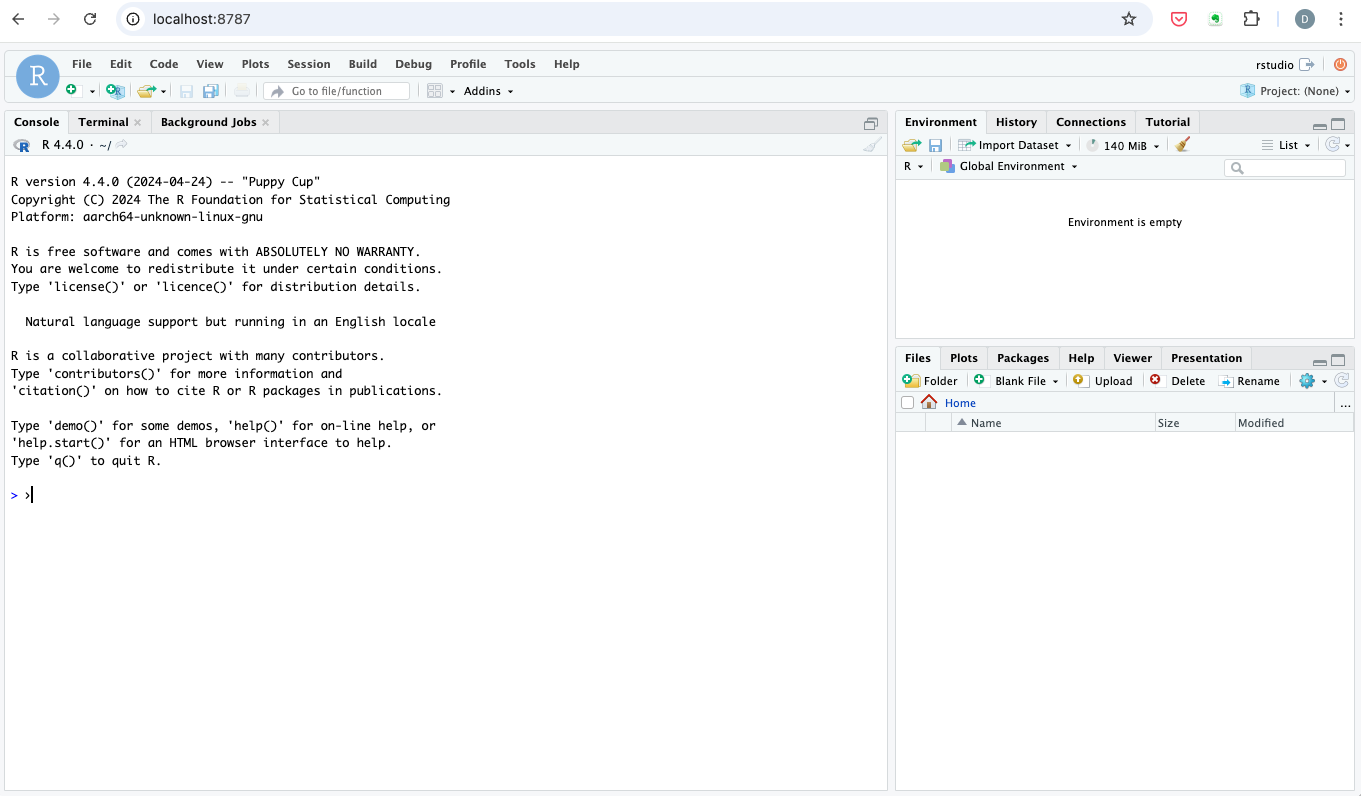This screenshot has height=796, width=1361.
Task: Click the clear console broom icon
Action: point(873,145)
